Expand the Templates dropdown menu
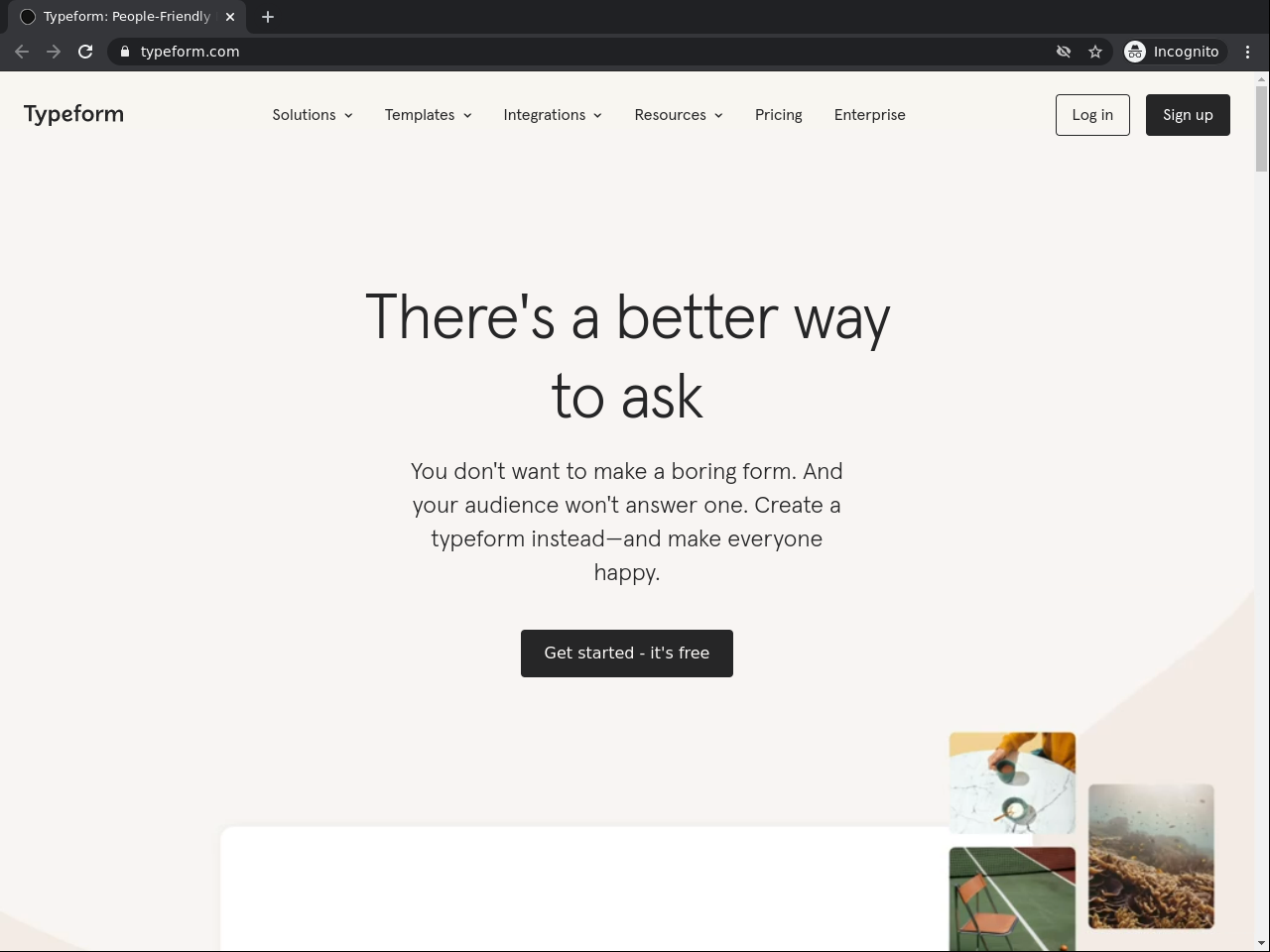Screen dimensions: 1270x952 (x=429, y=115)
